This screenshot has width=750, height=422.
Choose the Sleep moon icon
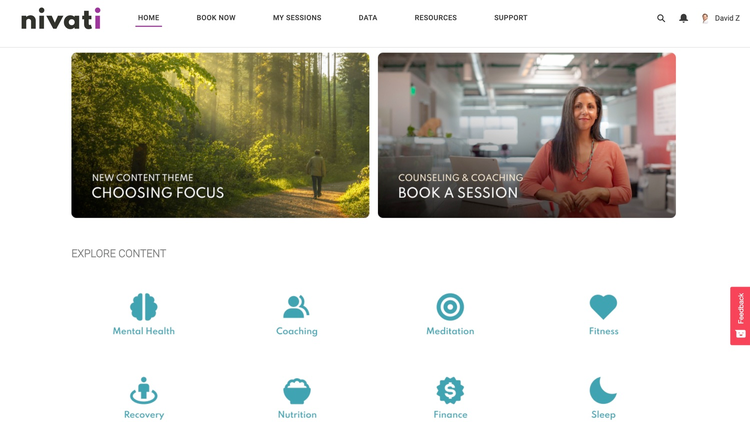pyautogui.click(x=603, y=390)
